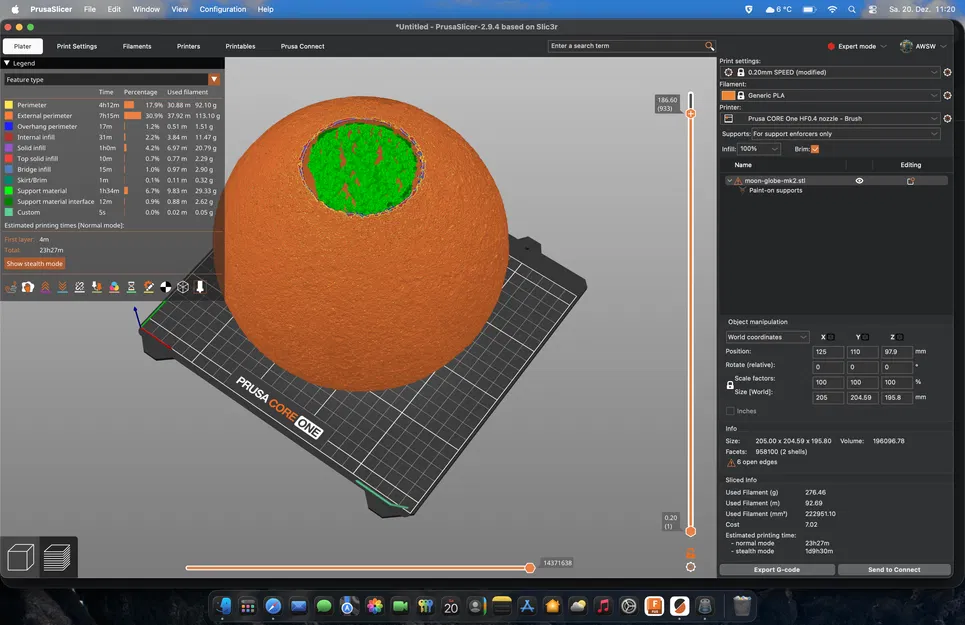Open the Feature type dropdown in the legend
This screenshot has height=625, width=965.
214,79
